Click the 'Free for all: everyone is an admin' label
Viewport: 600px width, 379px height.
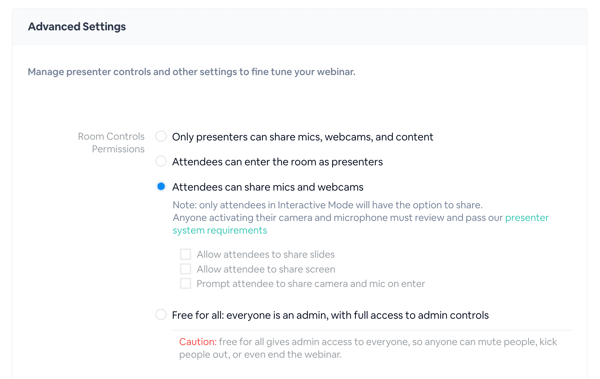(x=330, y=315)
